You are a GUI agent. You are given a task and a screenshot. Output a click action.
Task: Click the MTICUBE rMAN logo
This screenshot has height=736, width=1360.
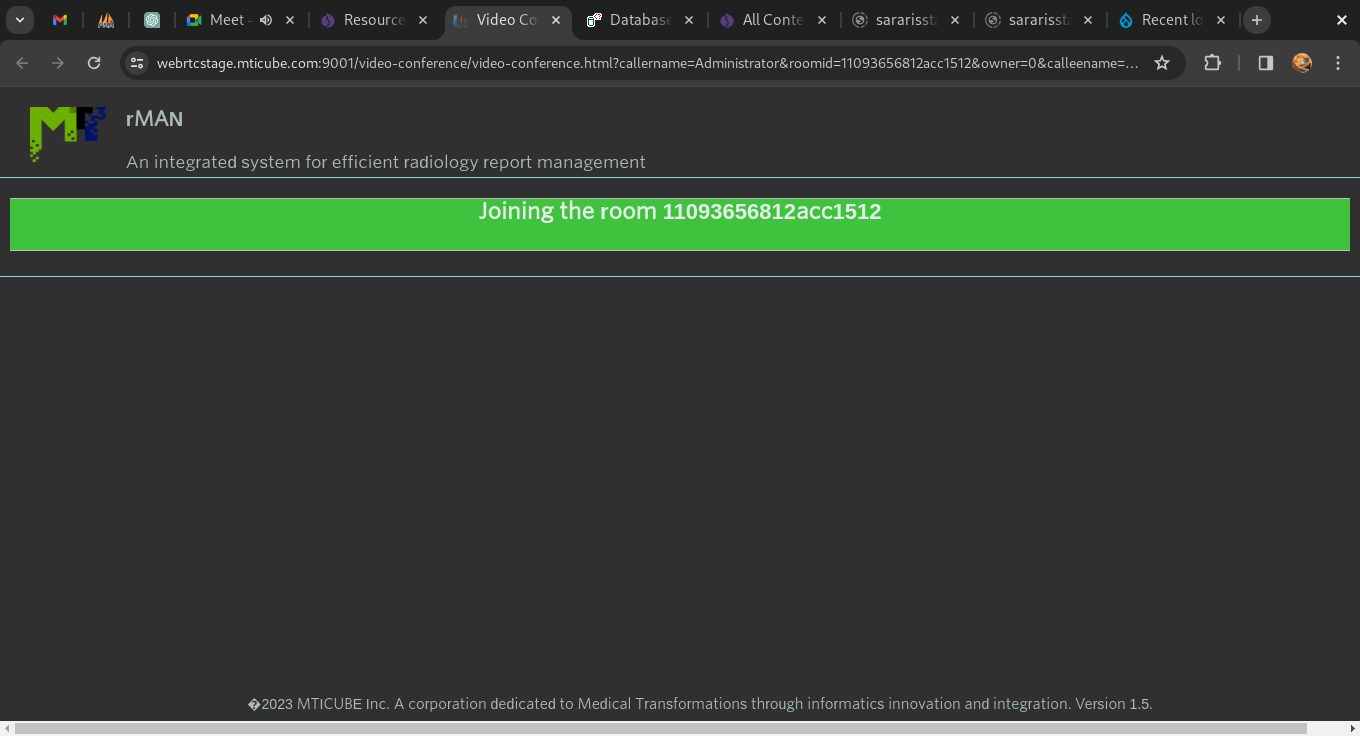tap(67, 133)
